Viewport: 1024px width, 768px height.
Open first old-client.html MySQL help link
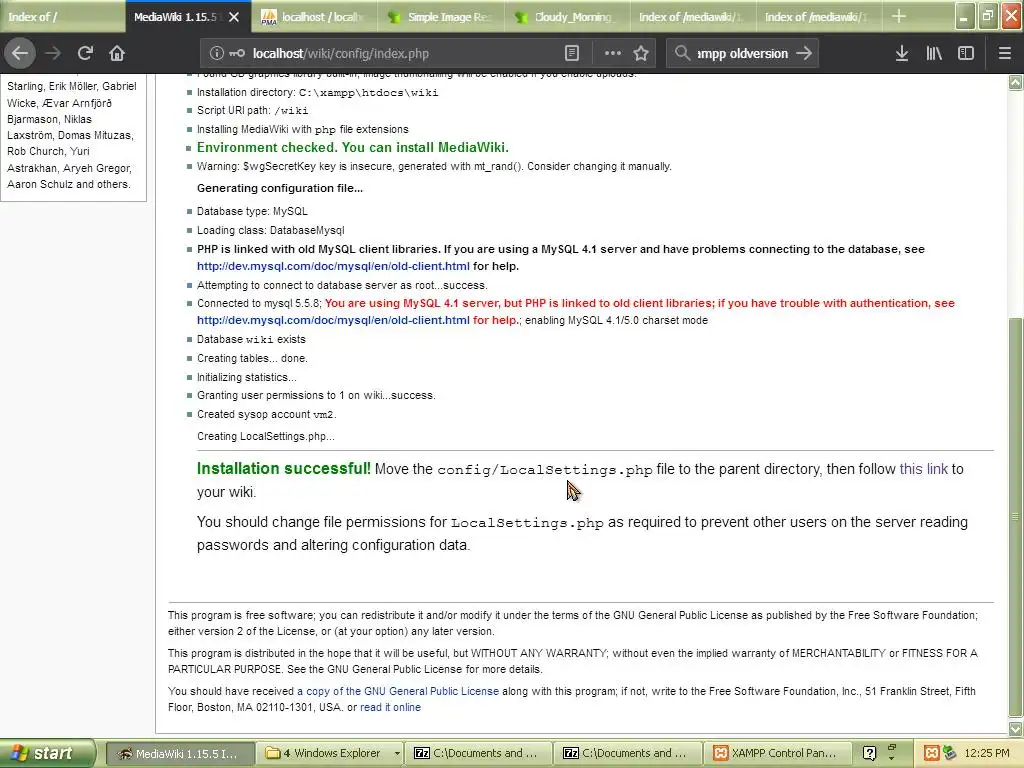333,266
